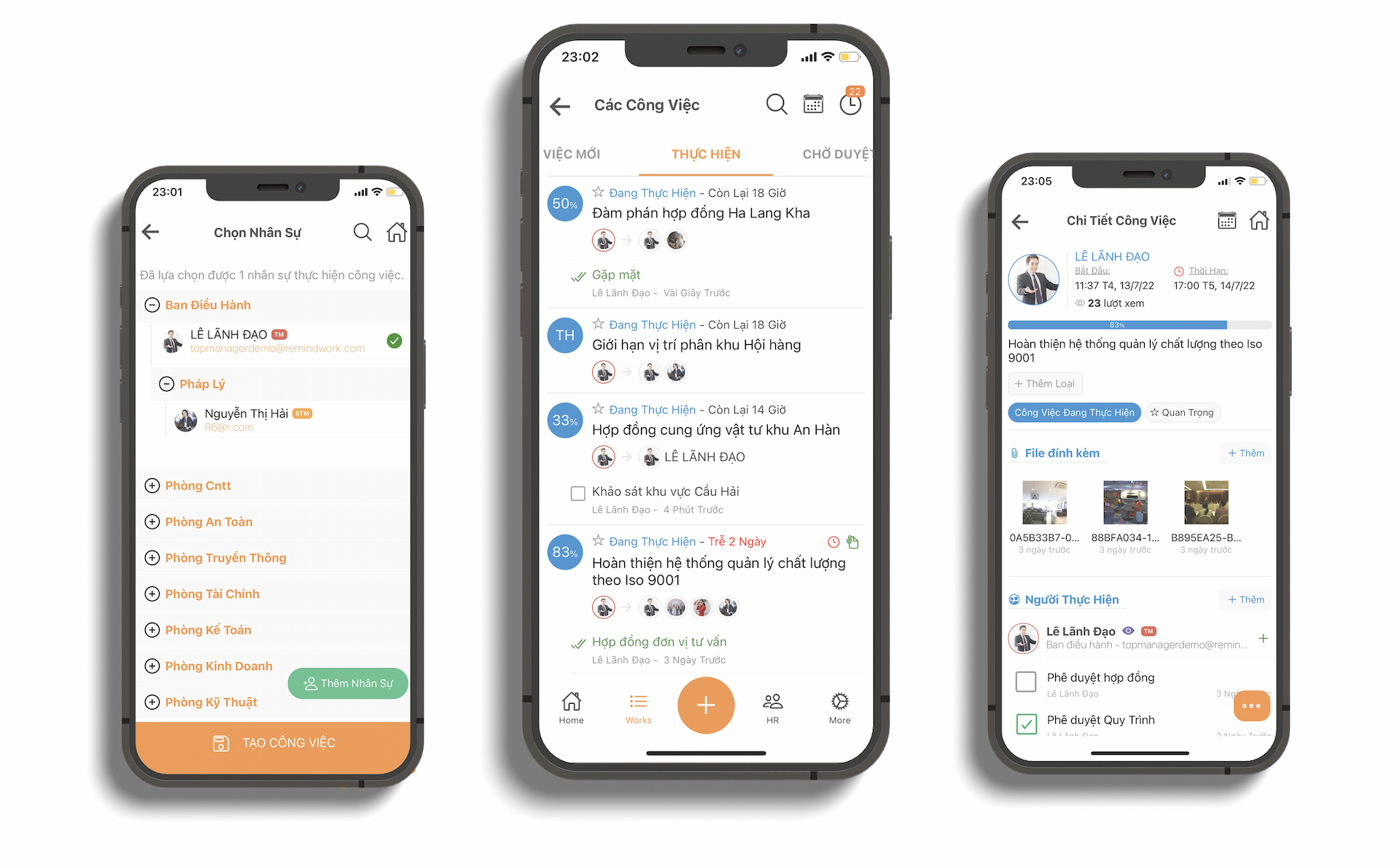Tap Thêm Nhân Sự button in personnel screen
This screenshot has width=1400, height=867.
tap(352, 685)
